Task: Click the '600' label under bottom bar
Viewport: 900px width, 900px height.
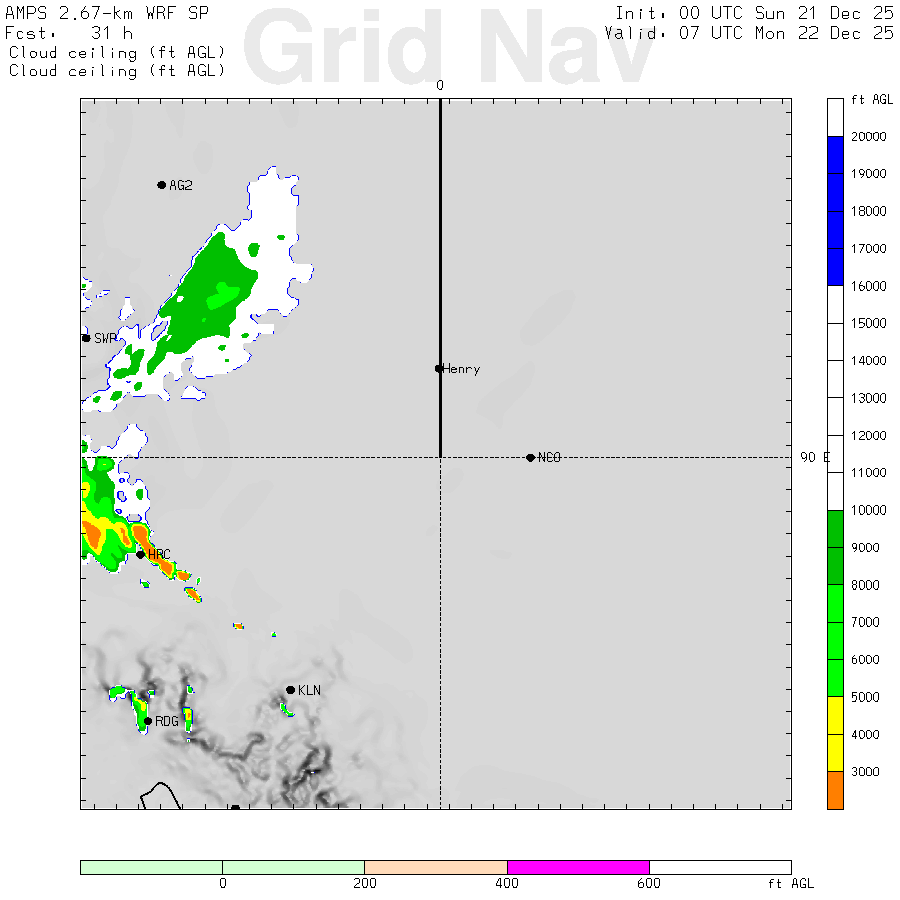Action: pyautogui.click(x=649, y=883)
